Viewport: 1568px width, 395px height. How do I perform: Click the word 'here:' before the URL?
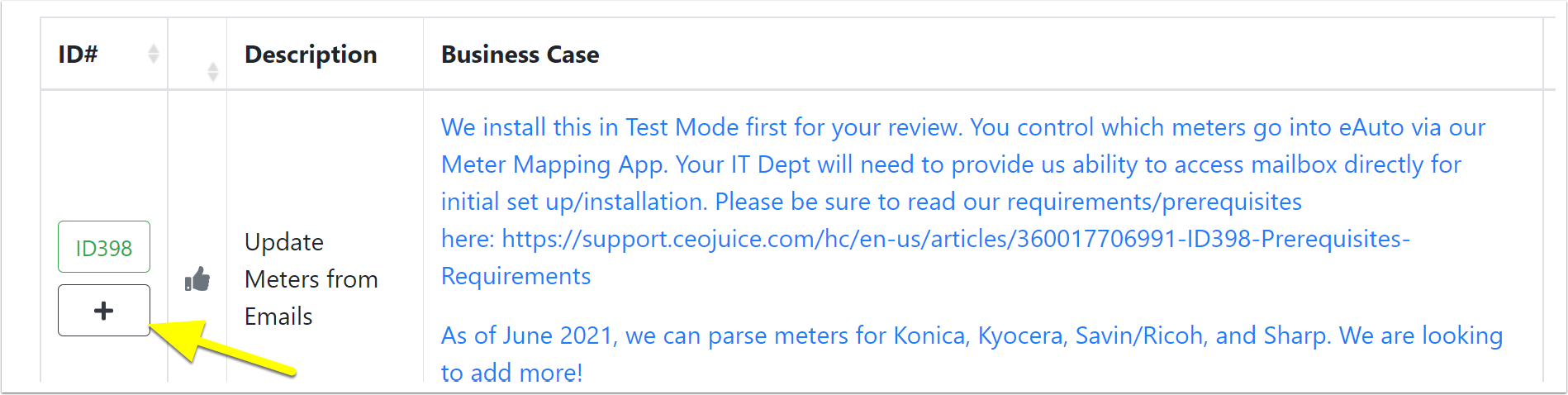[x=468, y=239]
